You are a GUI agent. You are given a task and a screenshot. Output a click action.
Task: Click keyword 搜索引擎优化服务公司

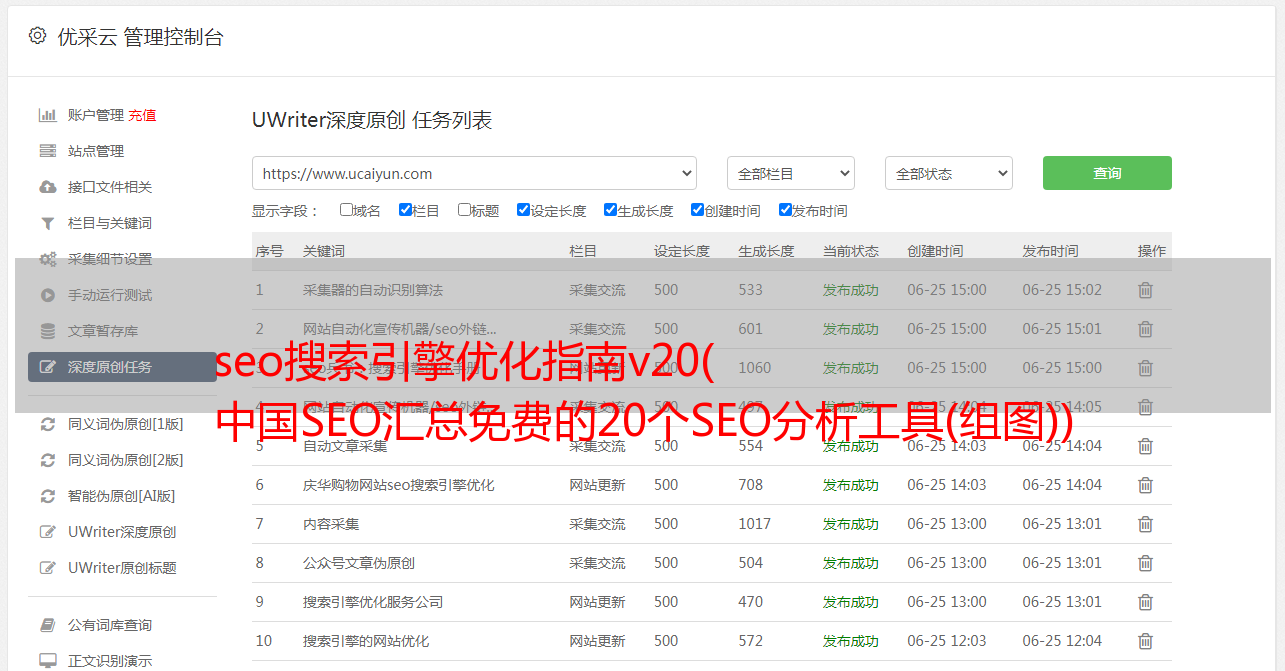(x=373, y=602)
